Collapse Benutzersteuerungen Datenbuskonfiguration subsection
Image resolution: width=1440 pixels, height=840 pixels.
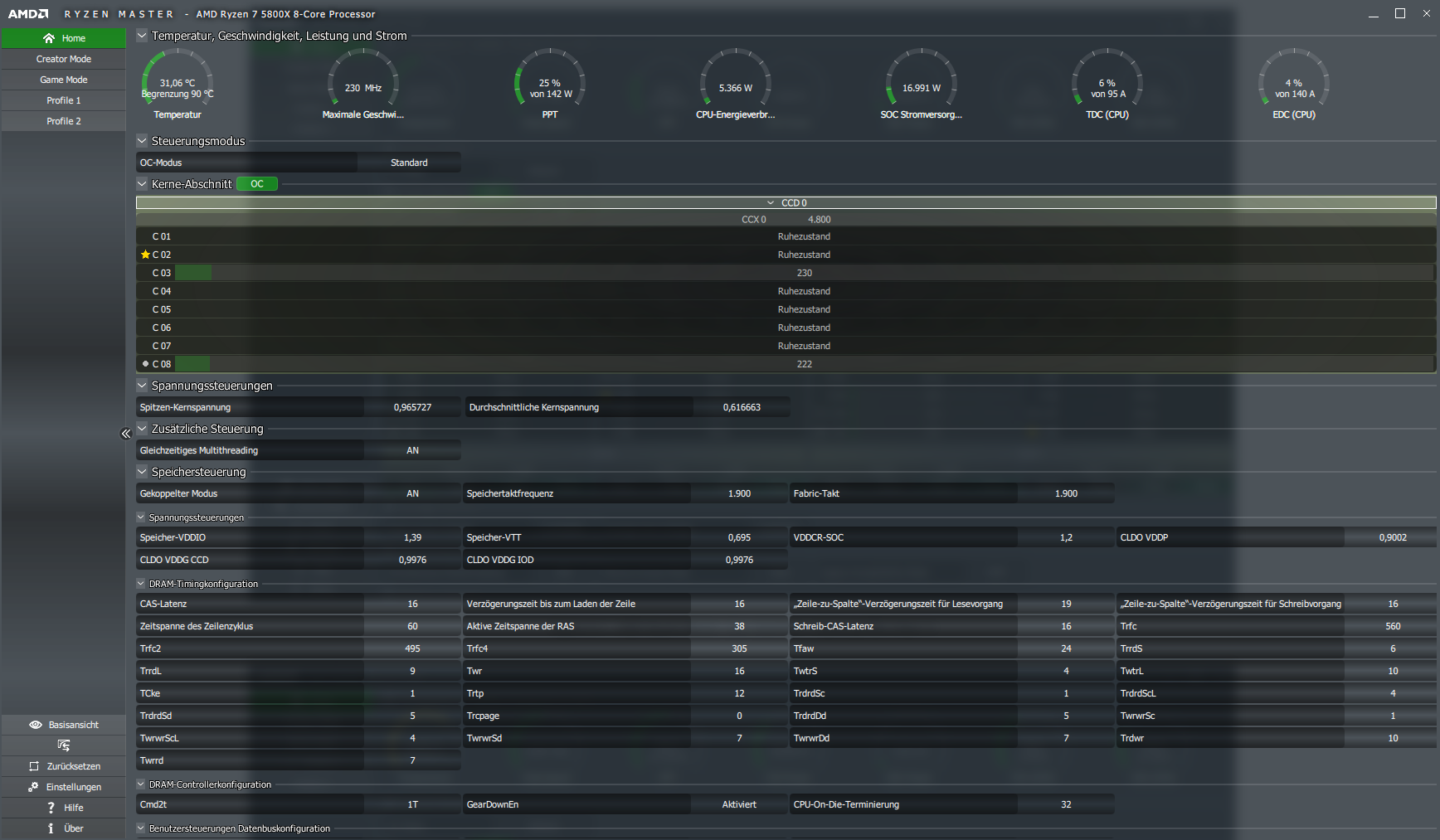point(141,828)
